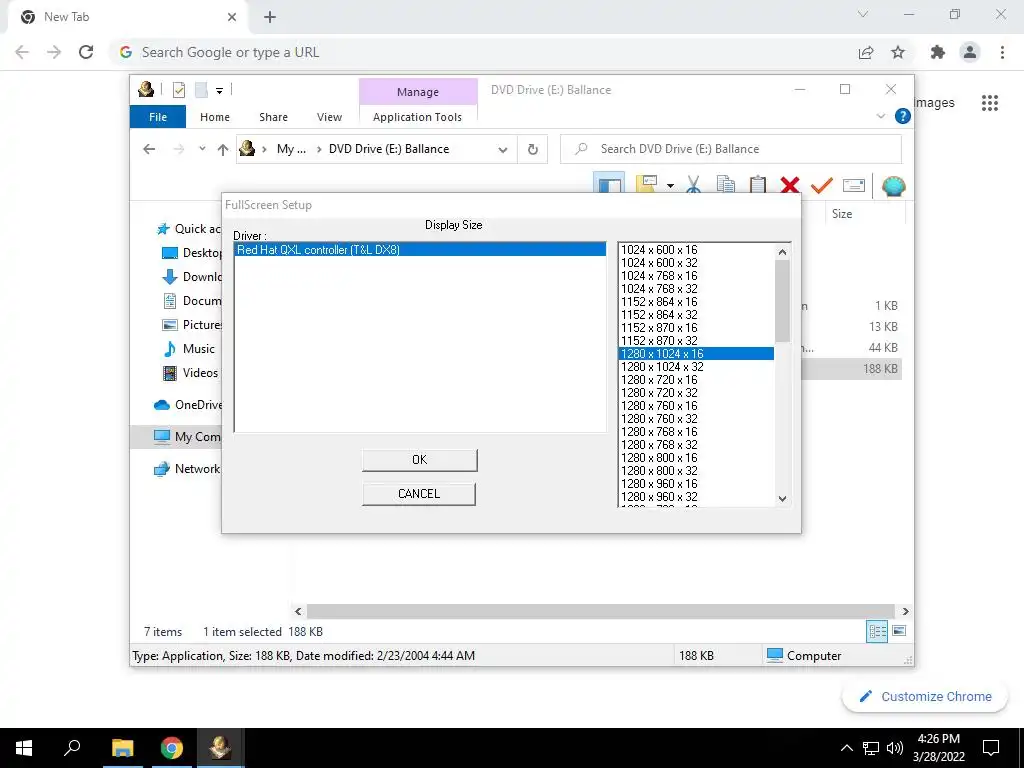The height and width of the screenshot is (768, 1024).
Task: Open the Share ribbon tab
Action: pyautogui.click(x=273, y=117)
